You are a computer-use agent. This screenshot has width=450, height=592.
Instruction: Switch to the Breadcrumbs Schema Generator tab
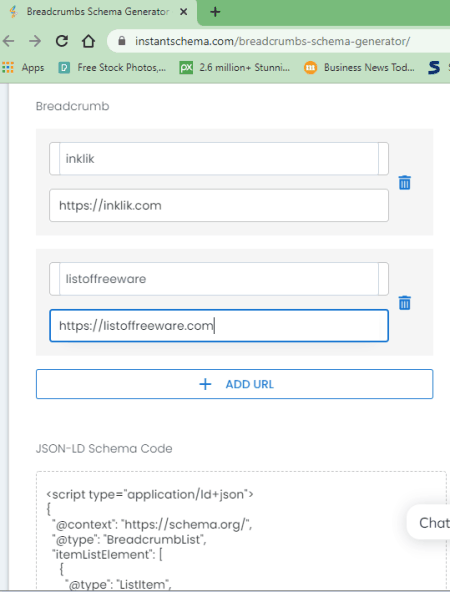click(98, 12)
